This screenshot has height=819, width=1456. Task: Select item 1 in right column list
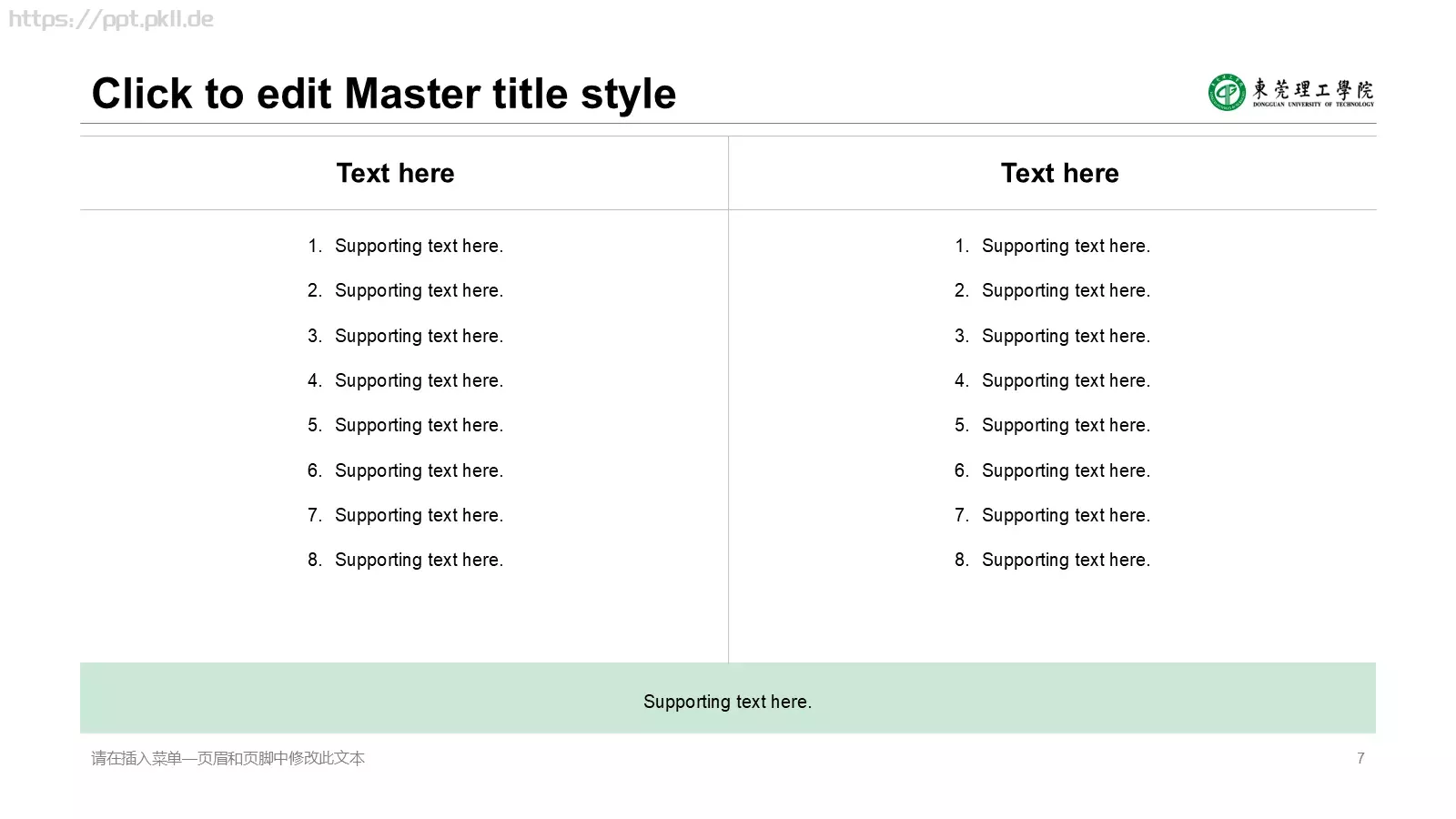pos(1052,246)
